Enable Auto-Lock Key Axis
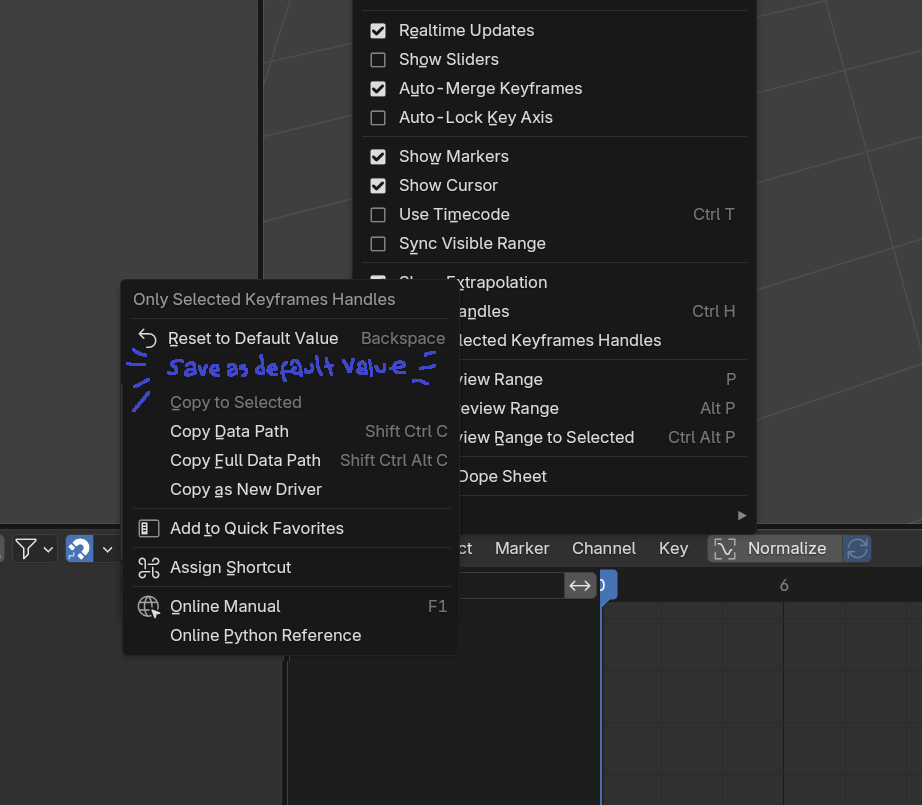922x805 pixels. pos(378,118)
